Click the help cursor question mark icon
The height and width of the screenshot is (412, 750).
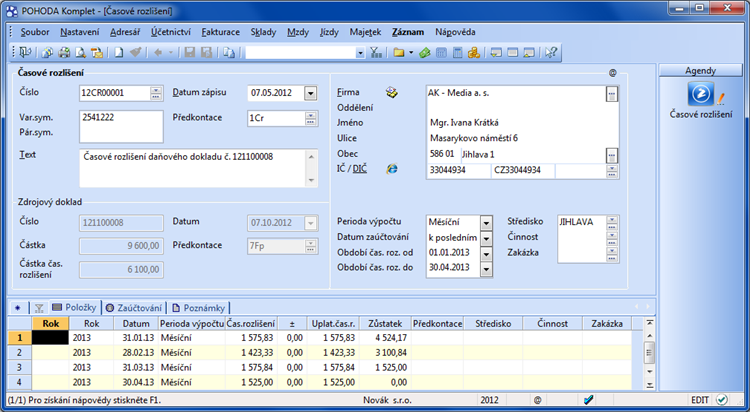pos(551,53)
